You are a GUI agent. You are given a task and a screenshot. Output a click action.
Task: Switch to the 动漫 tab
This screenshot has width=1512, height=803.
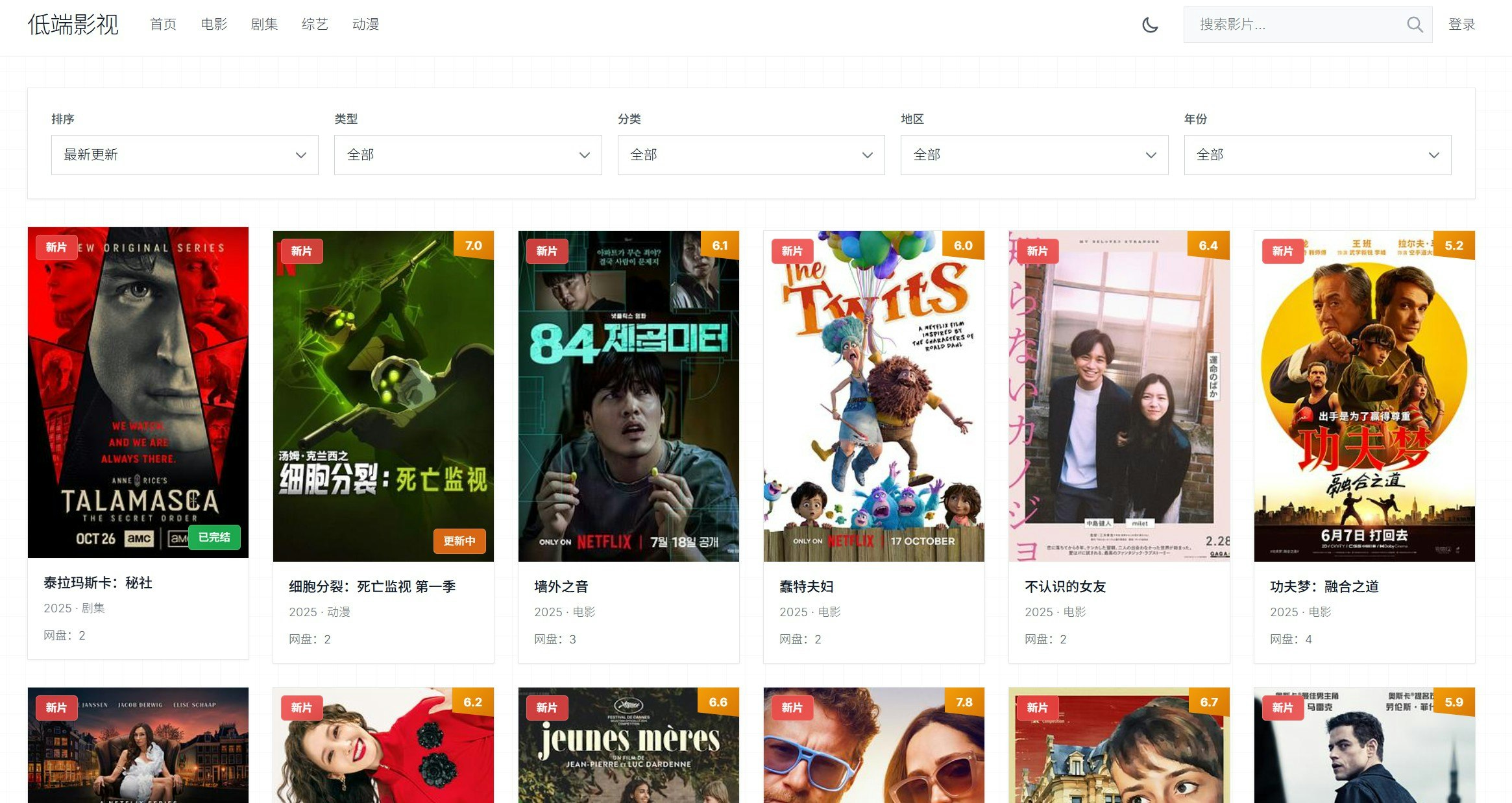(x=365, y=24)
